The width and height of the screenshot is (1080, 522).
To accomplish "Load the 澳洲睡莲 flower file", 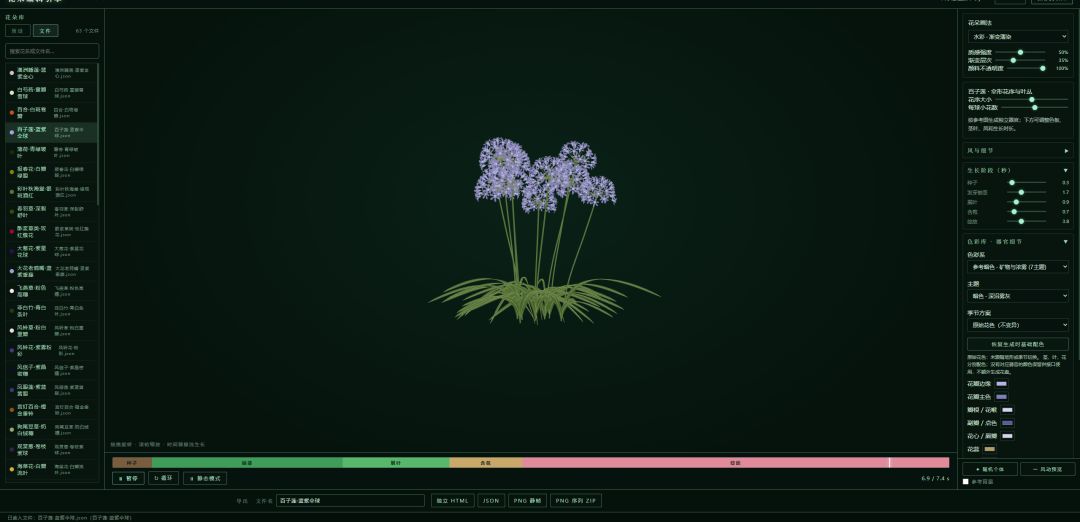I will coord(52,73).
